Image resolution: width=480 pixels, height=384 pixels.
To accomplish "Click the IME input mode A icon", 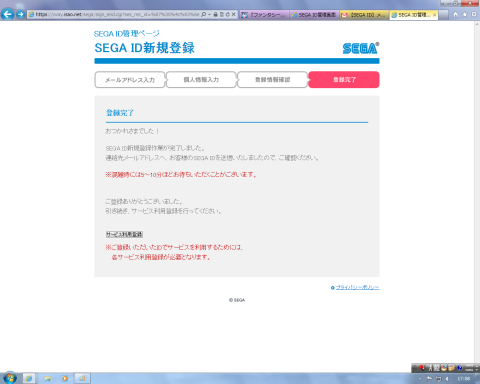I will pyautogui.click(x=430, y=368).
